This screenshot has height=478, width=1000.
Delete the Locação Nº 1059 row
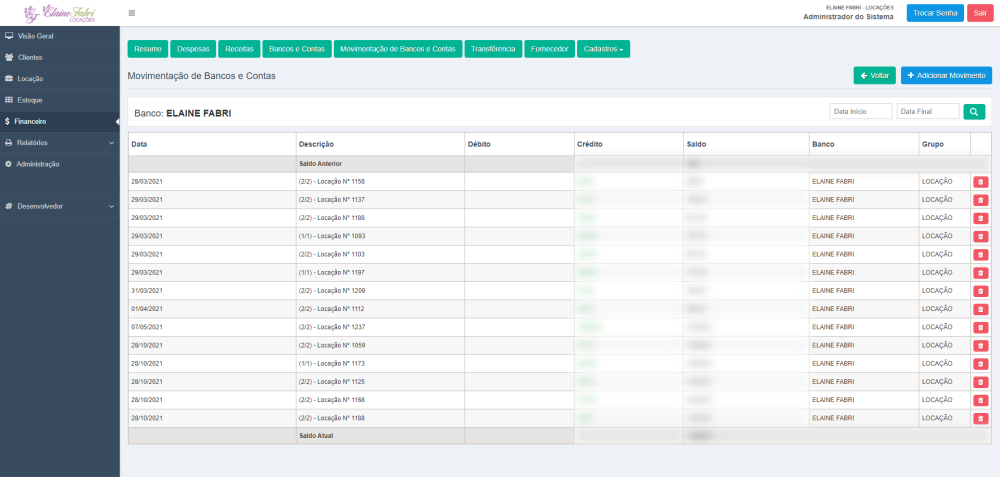(980, 346)
